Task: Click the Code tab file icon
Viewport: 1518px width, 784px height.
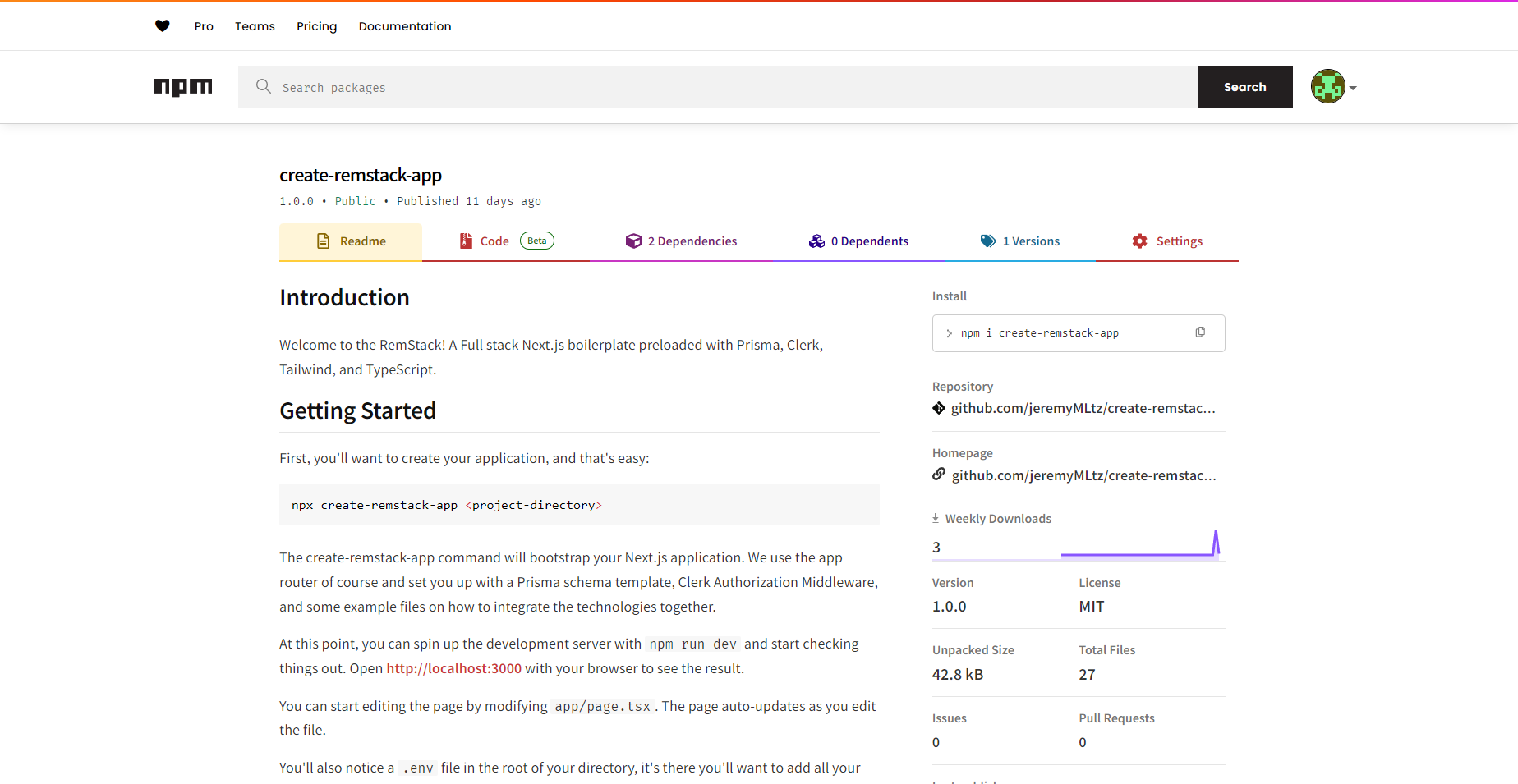Action: point(466,241)
